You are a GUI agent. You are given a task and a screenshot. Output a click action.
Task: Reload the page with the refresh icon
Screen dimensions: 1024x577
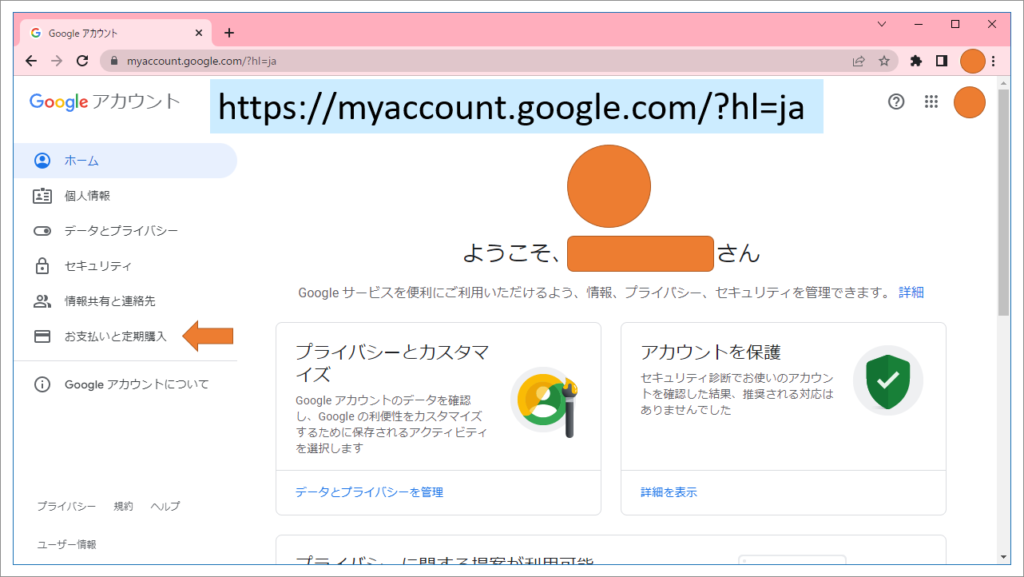82,61
